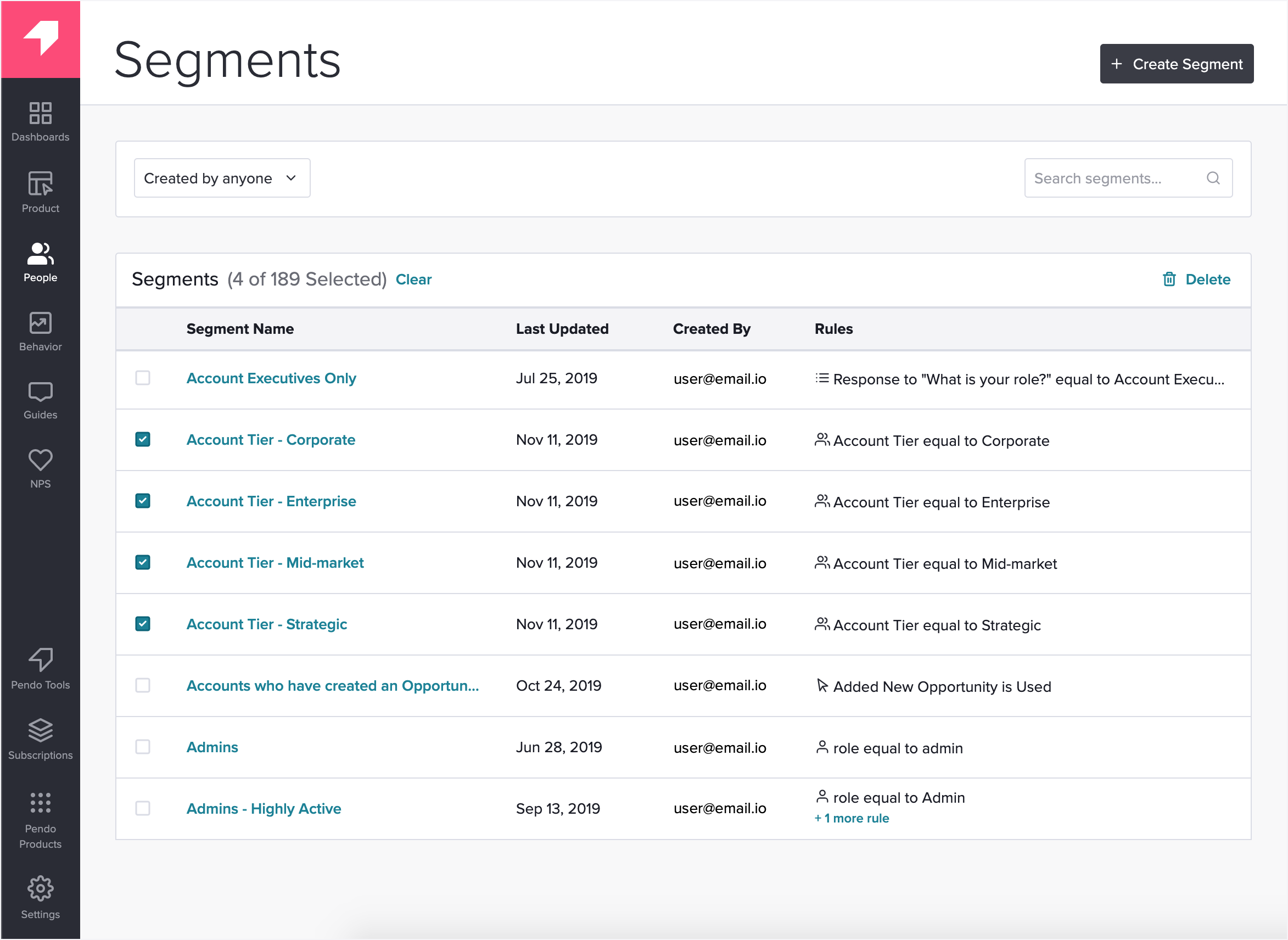Image resolution: width=1288 pixels, height=940 pixels.
Task: Click the list icon in Account Executives rule
Action: click(x=822, y=378)
